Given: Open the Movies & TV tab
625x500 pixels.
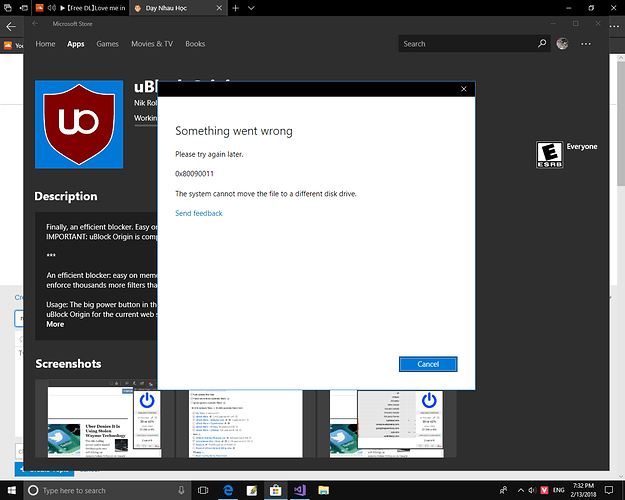Looking at the screenshot, I should pos(152,44).
